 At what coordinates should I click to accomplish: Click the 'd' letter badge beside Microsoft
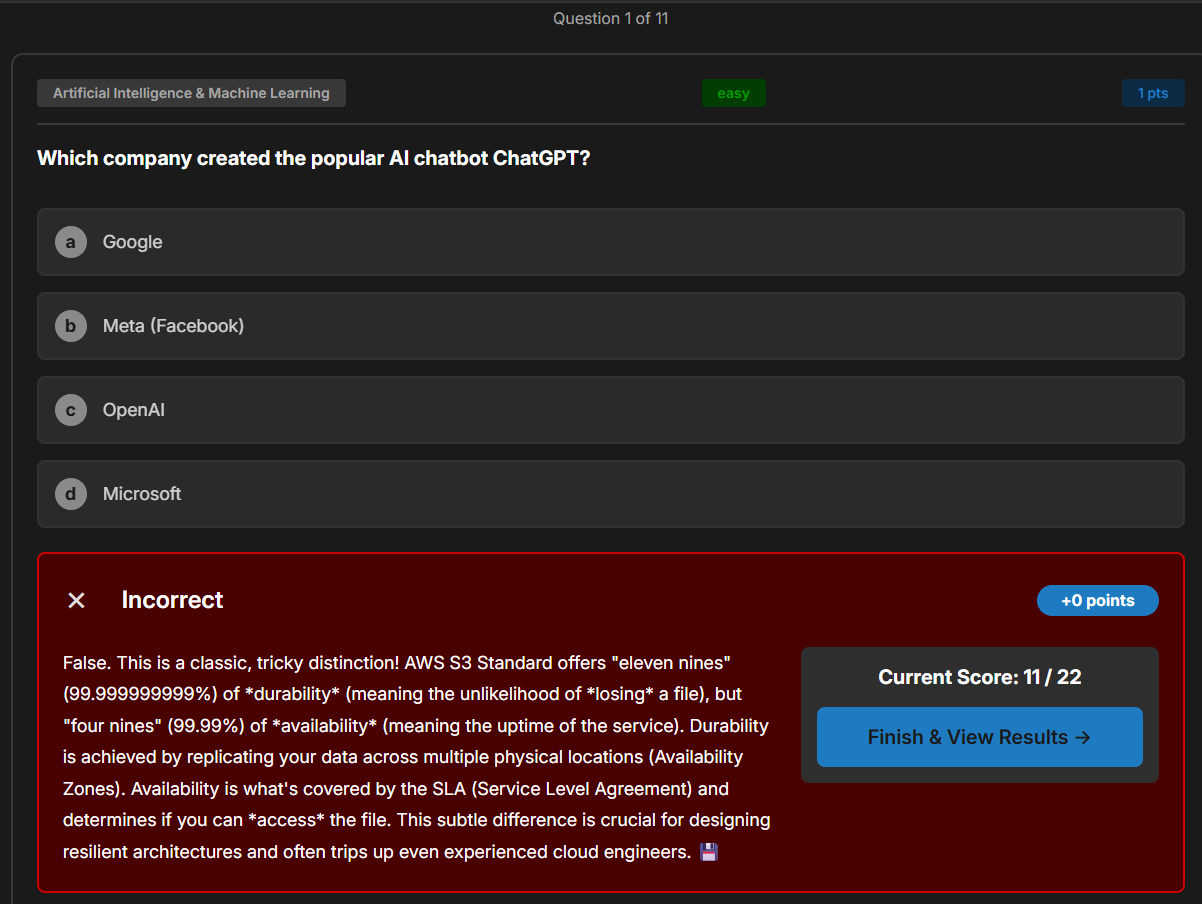coord(71,494)
